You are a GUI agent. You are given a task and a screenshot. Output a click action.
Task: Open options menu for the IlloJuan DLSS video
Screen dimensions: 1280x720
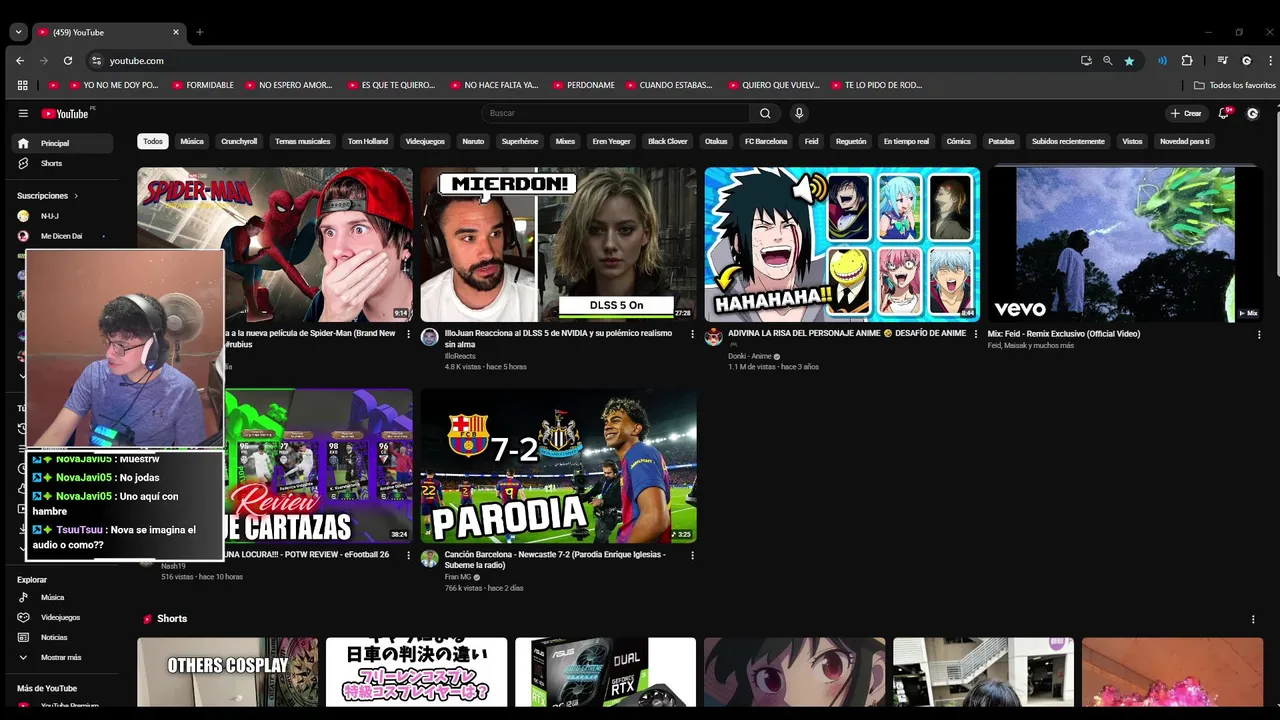pyautogui.click(x=692, y=334)
